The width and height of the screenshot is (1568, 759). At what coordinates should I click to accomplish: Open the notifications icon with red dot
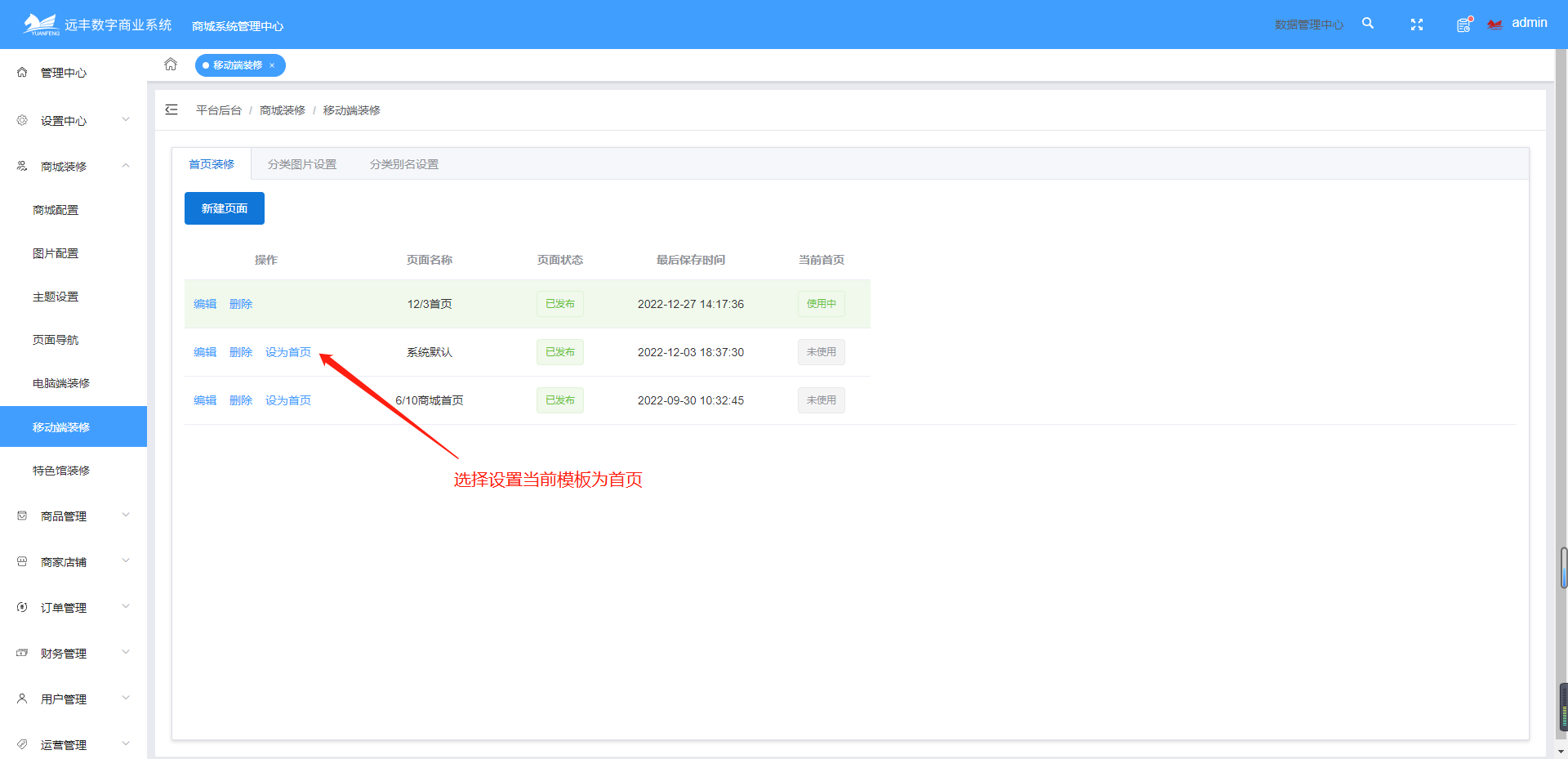[1464, 25]
